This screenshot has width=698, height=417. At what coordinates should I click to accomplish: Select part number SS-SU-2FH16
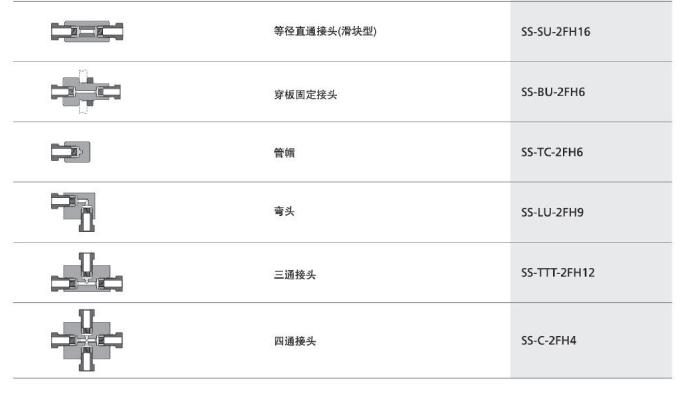click(x=556, y=32)
